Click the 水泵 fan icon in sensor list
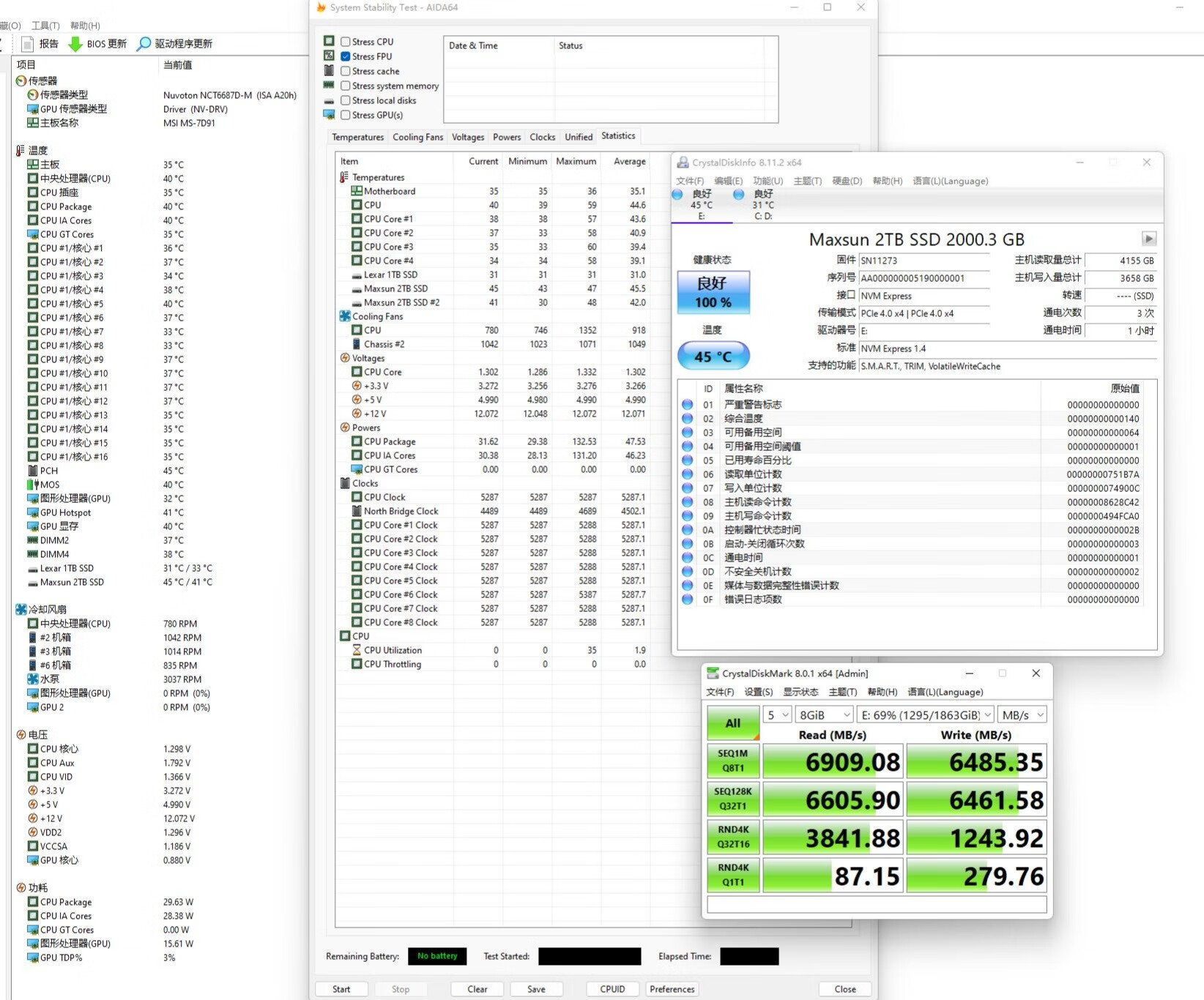 coord(33,679)
